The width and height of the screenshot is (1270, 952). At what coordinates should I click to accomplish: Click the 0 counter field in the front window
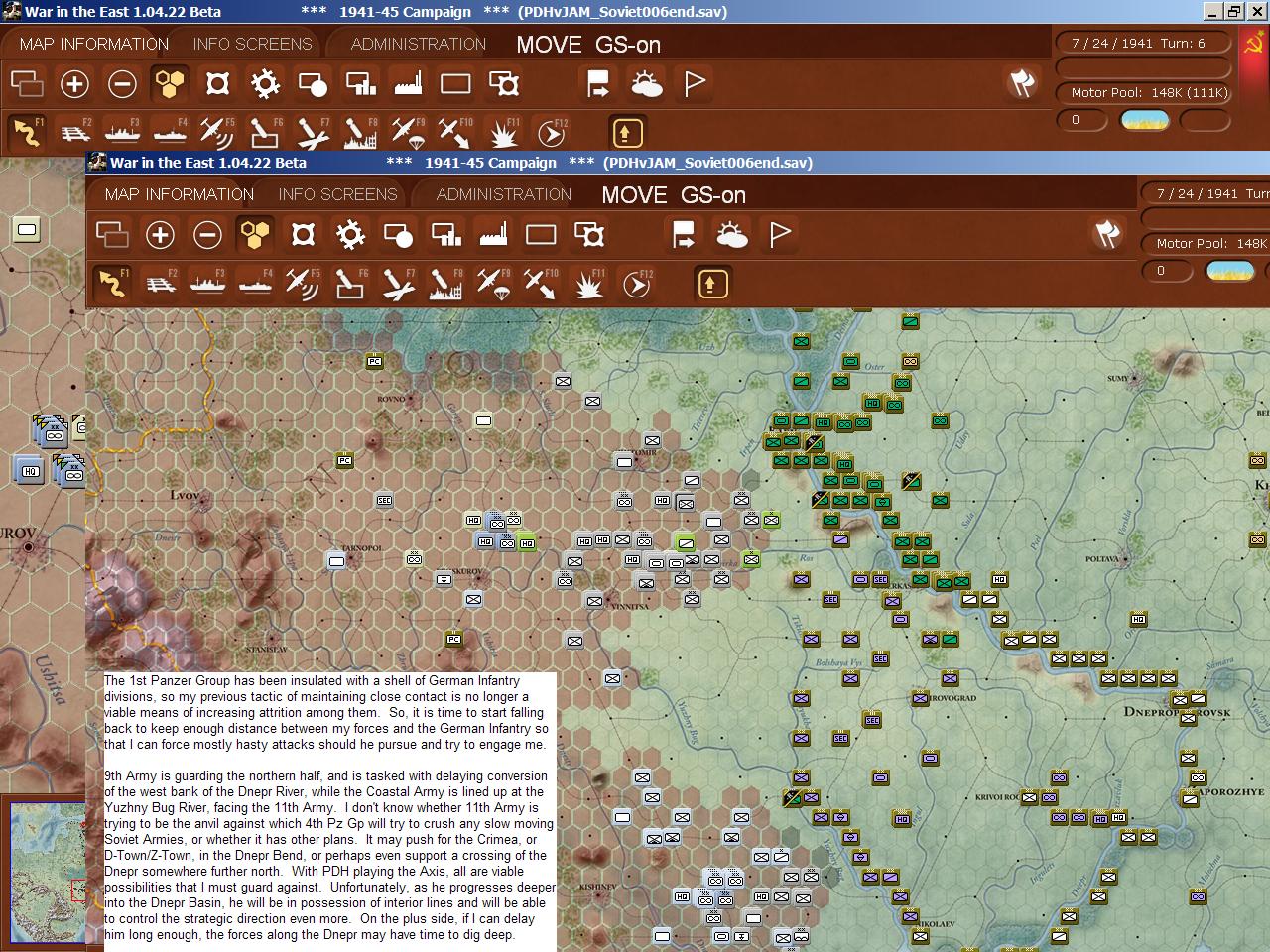[x=1168, y=271]
